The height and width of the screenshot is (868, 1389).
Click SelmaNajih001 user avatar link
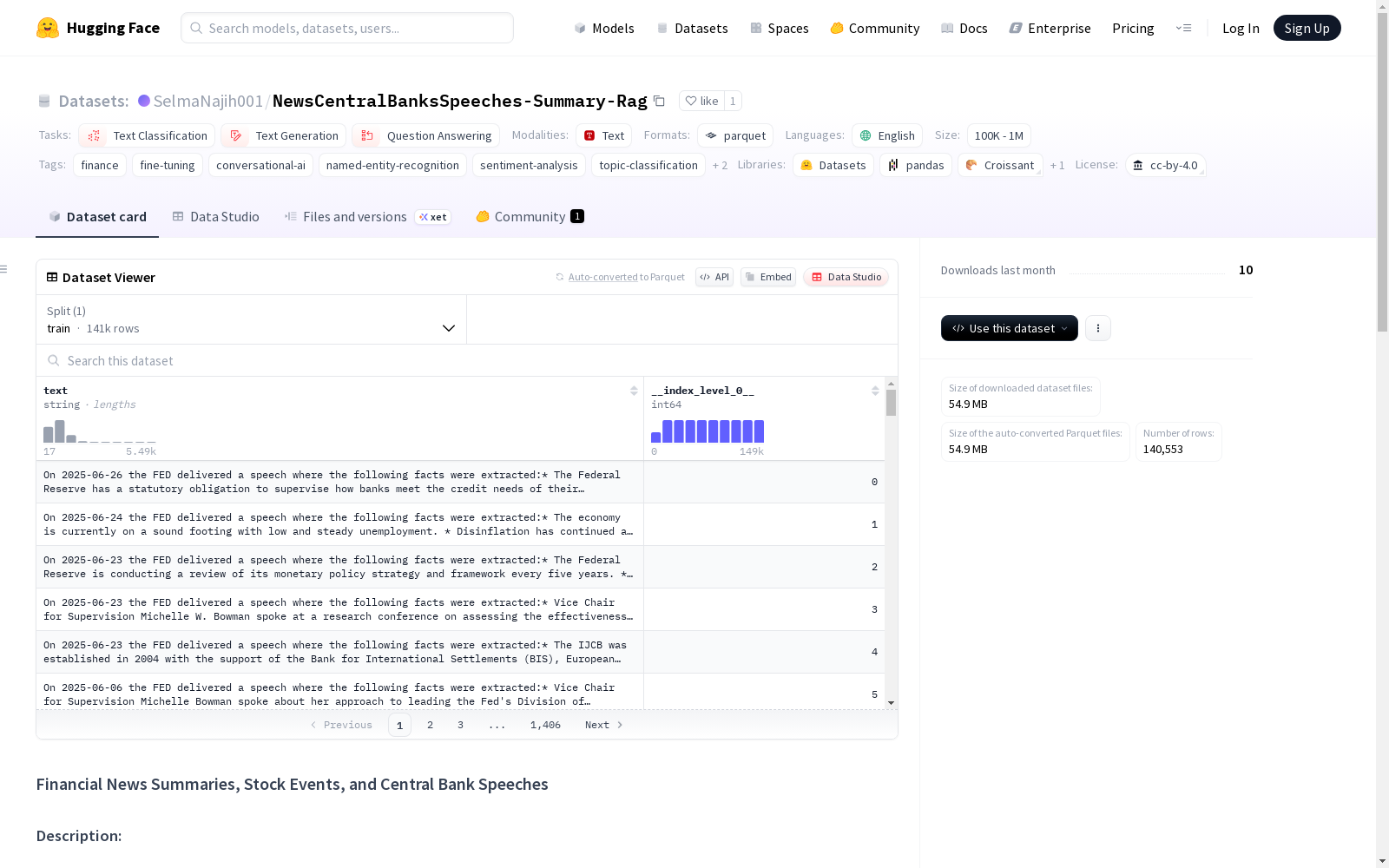click(144, 101)
